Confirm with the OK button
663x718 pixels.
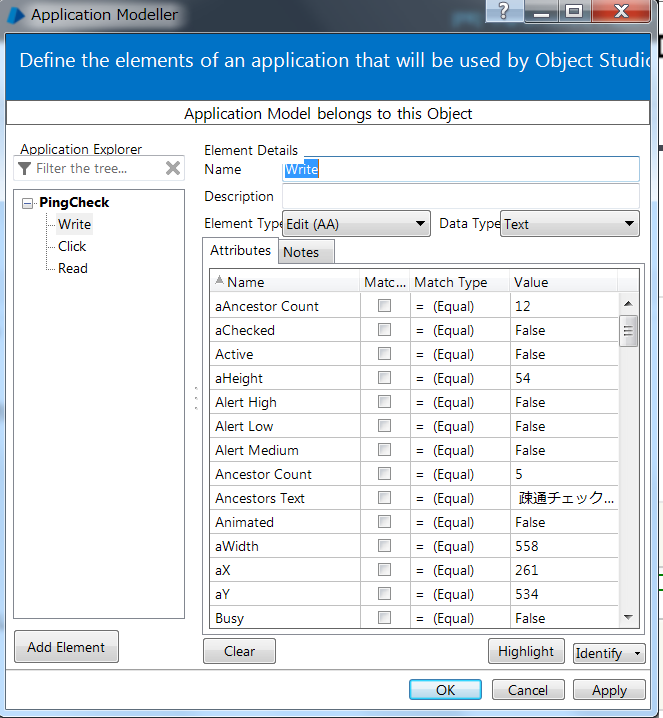tap(446, 690)
